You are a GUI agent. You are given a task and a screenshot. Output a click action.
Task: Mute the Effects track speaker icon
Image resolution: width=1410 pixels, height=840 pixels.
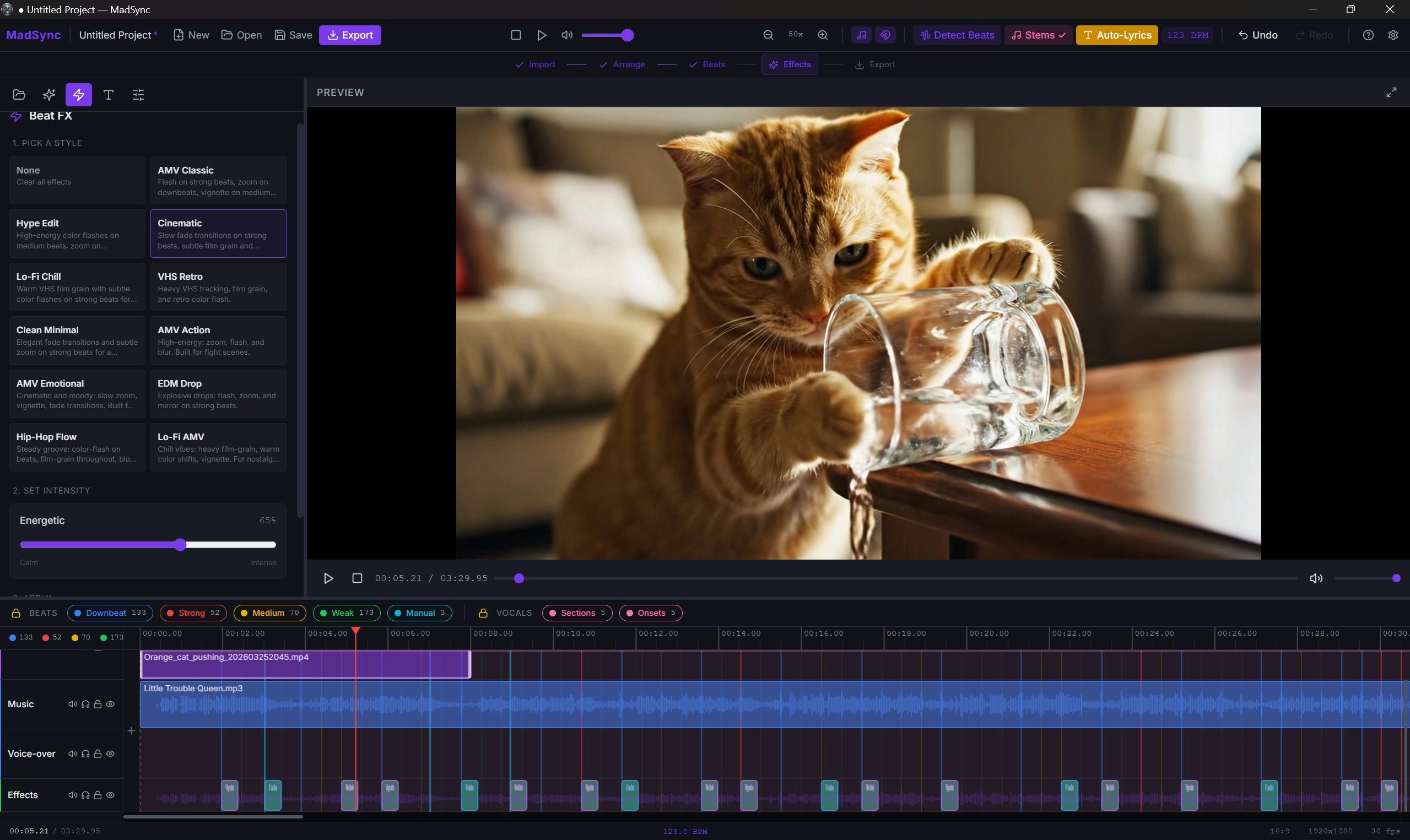[72, 795]
